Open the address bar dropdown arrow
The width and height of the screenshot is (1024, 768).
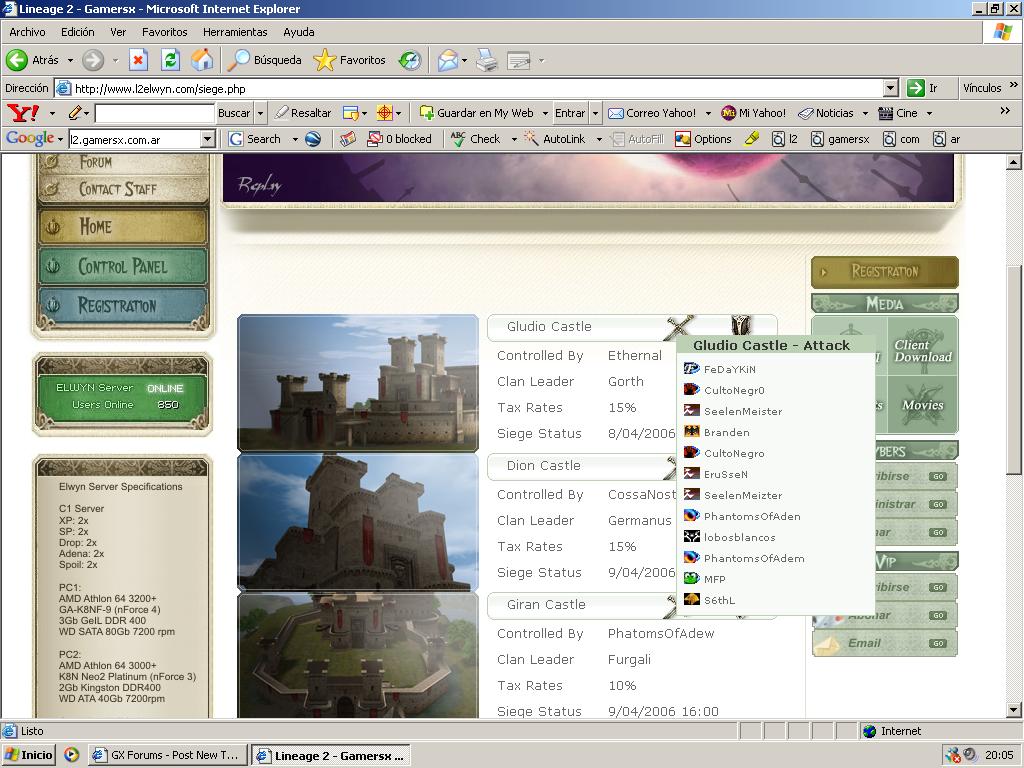891,88
